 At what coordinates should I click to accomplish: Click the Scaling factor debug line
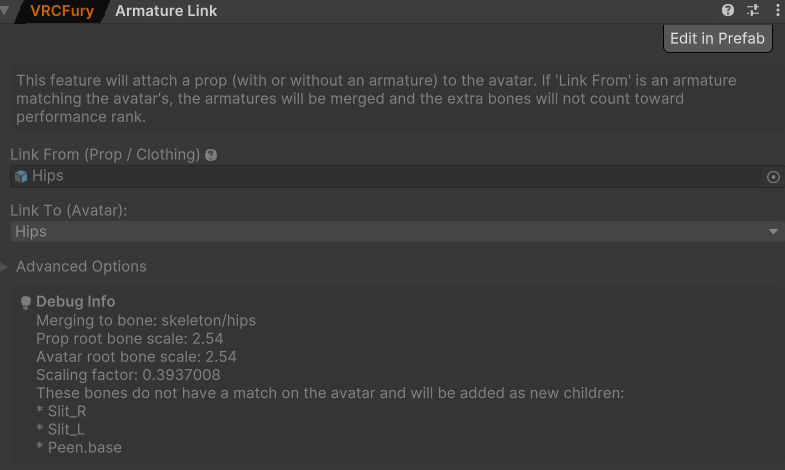(x=128, y=375)
